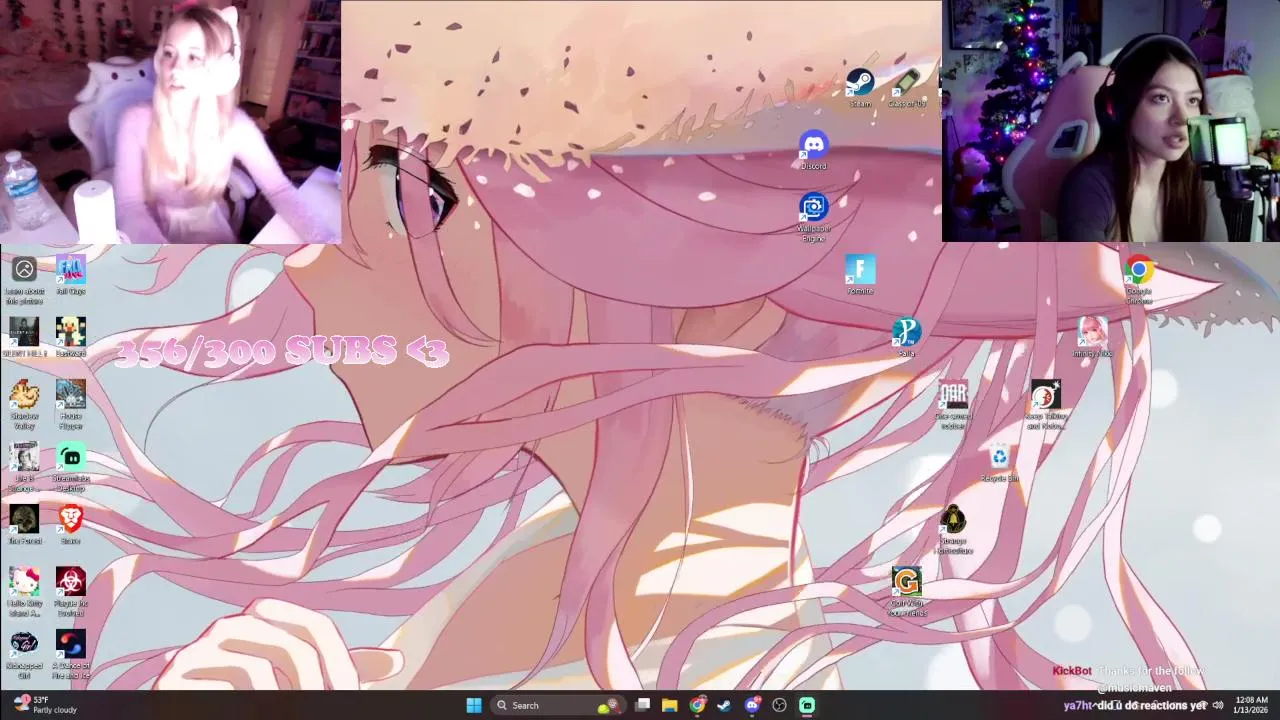Select the Learn about this picture icon

(x=24, y=280)
